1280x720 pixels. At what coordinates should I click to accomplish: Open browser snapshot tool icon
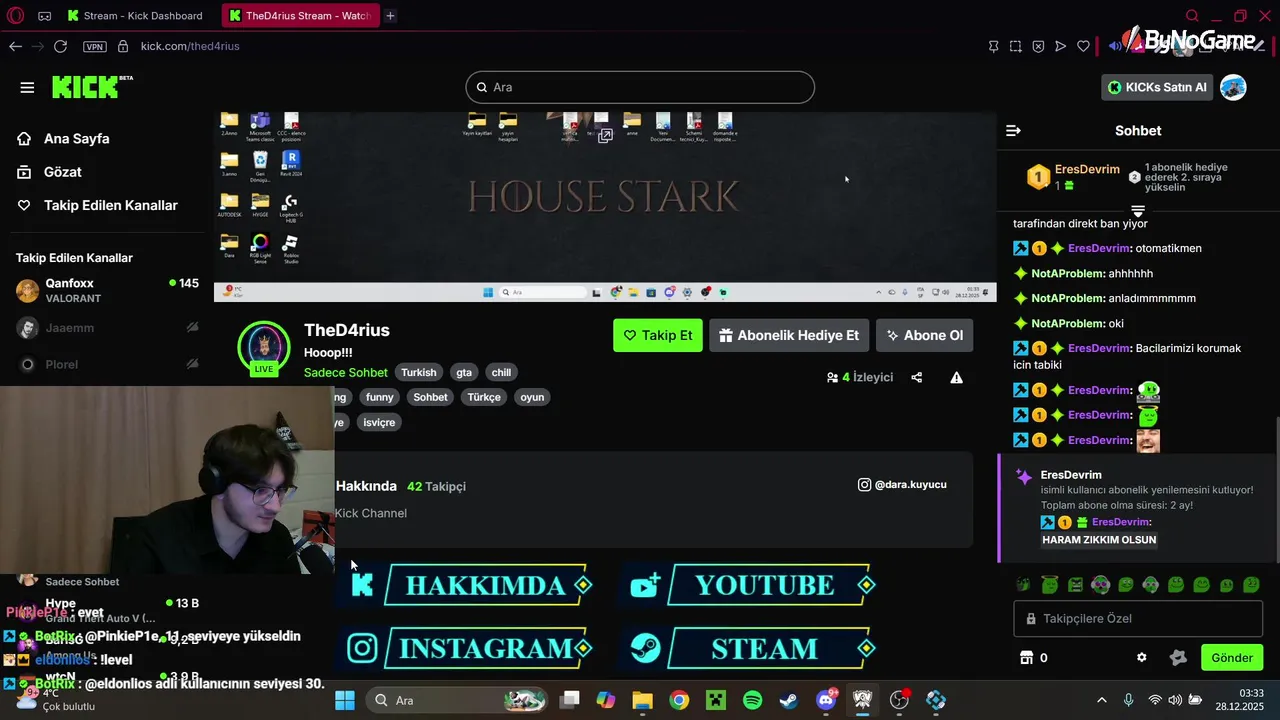pos(1015,46)
